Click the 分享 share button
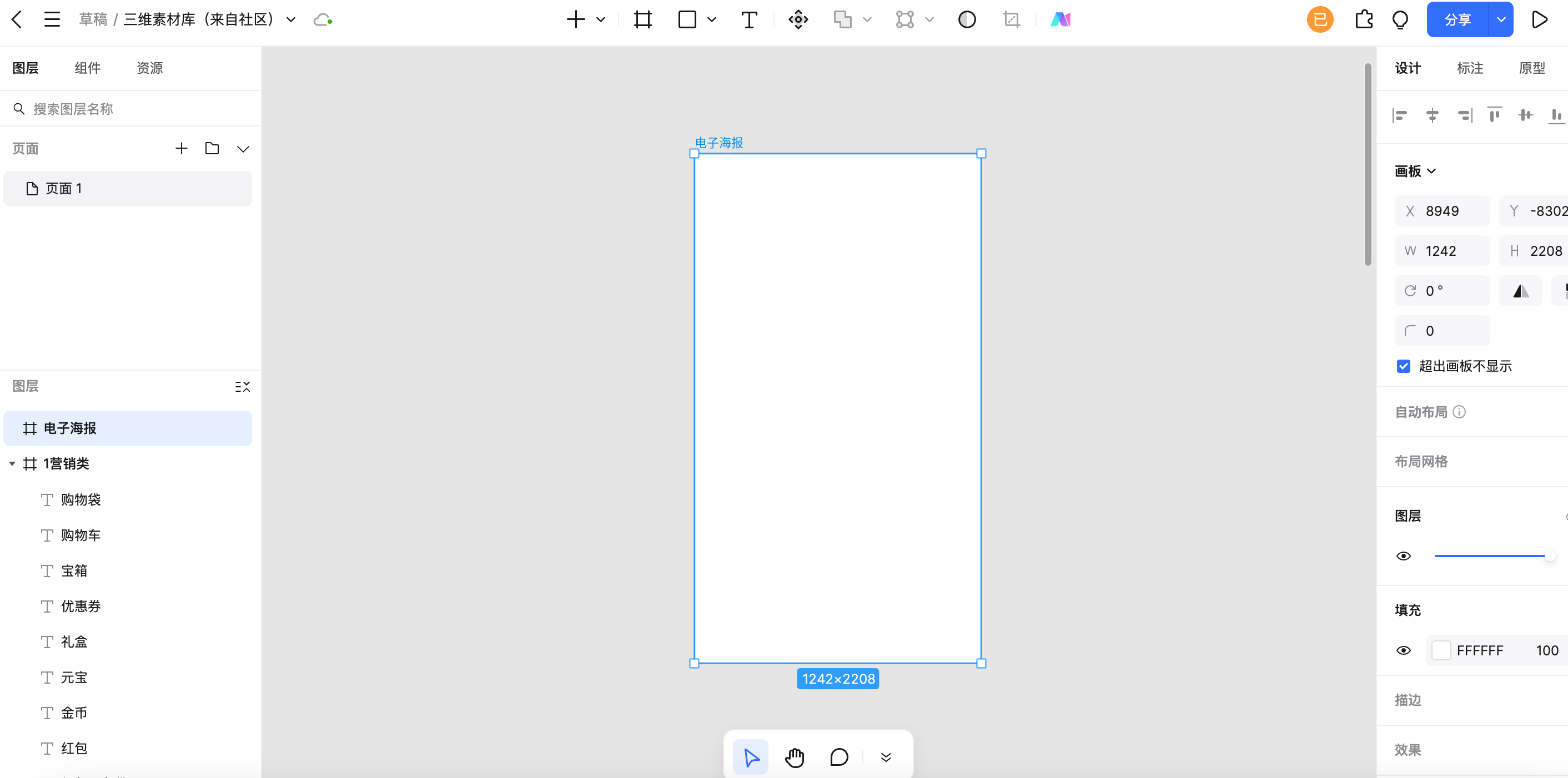 tap(1457, 19)
